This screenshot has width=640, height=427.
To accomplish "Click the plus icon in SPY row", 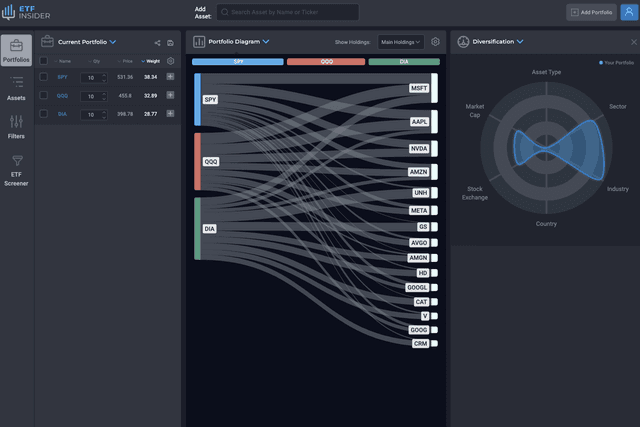I will coord(170,77).
